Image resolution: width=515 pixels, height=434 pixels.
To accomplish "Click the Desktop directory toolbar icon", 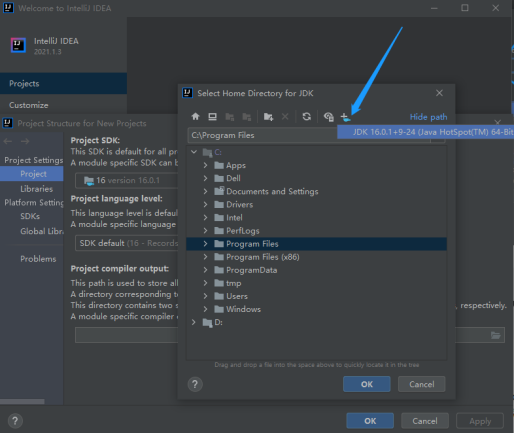I will [212, 117].
